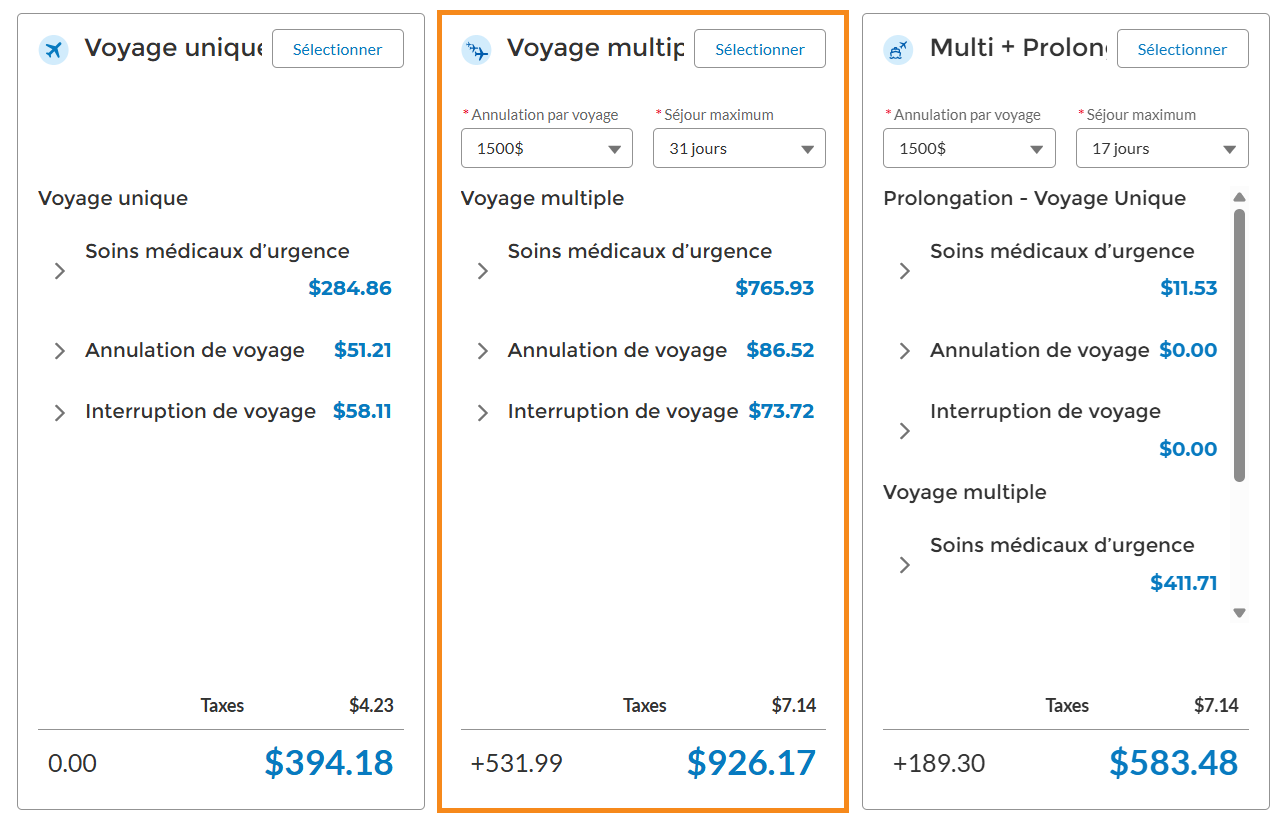Click the Multi + Prolongation plan icon
This screenshot has width=1288, height=820.
point(898,49)
